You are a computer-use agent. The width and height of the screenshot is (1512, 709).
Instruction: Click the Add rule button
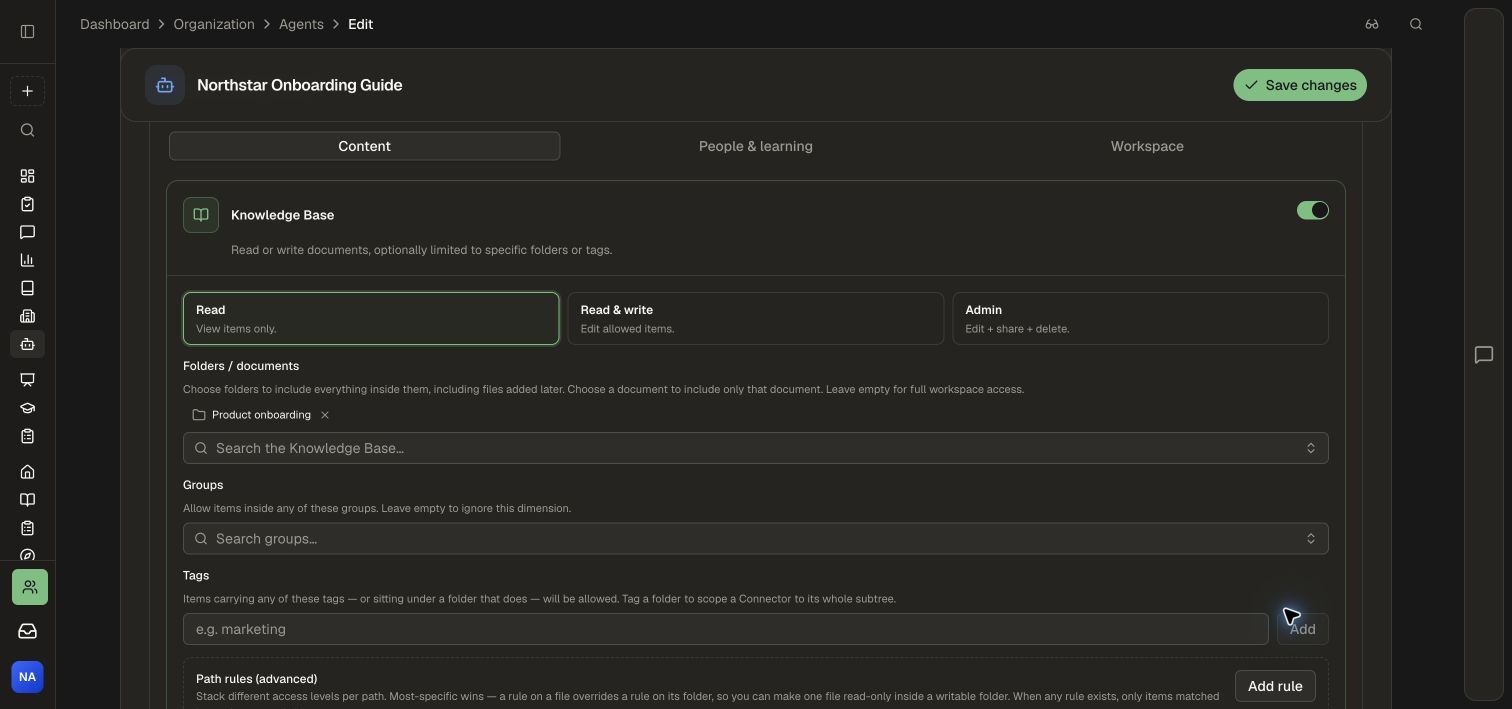pyautogui.click(x=1275, y=686)
